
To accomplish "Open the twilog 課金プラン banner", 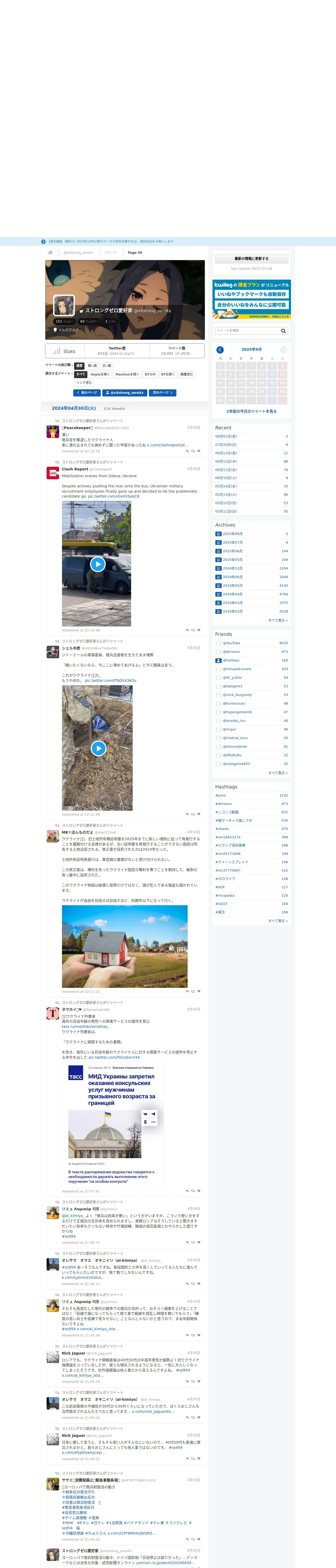I will coord(252,299).
